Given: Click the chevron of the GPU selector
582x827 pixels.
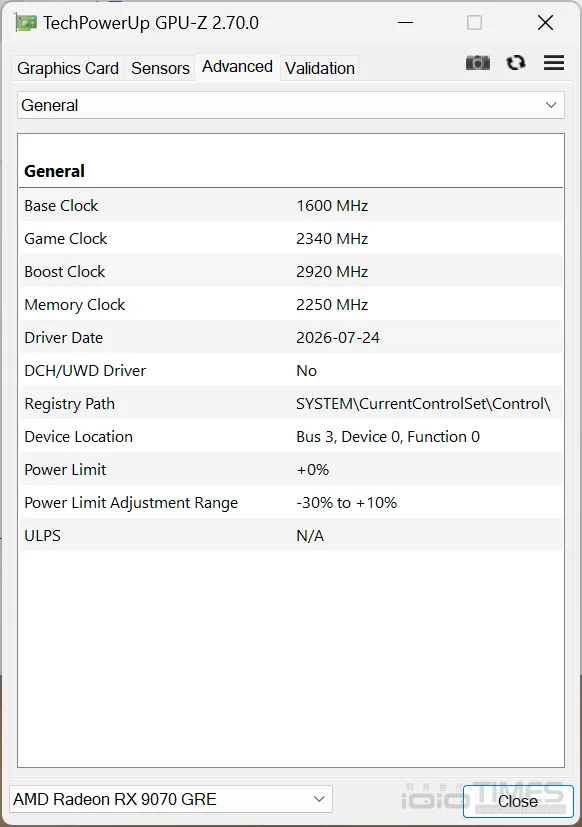Looking at the screenshot, I should [x=319, y=799].
